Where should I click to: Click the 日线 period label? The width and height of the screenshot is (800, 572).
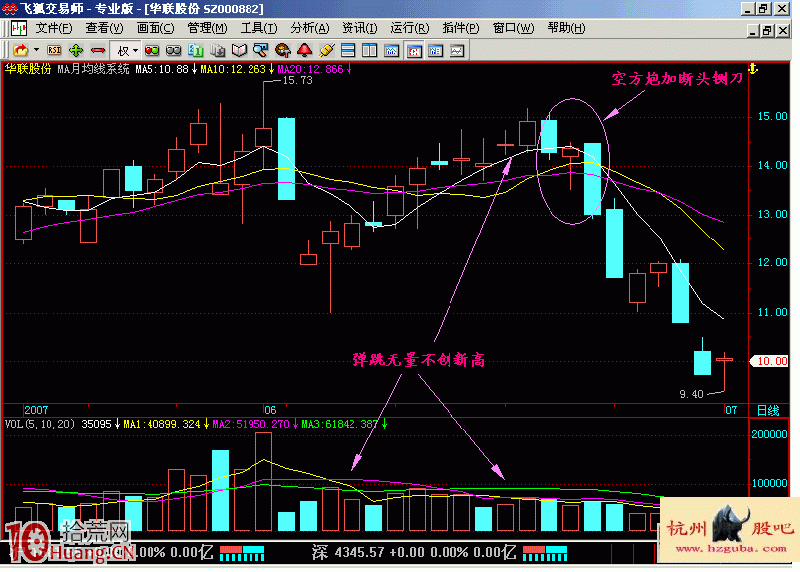tap(768, 410)
